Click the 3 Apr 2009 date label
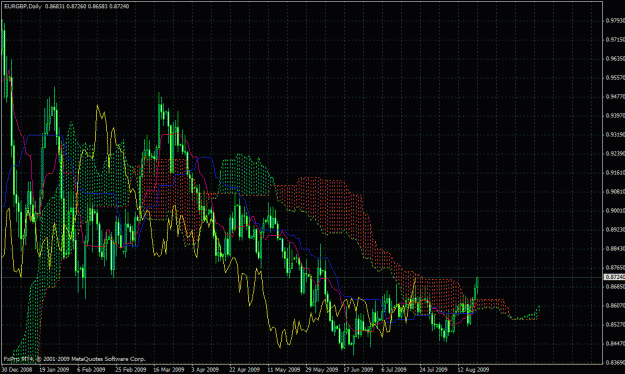This screenshot has height=374, width=625. [x=205, y=370]
